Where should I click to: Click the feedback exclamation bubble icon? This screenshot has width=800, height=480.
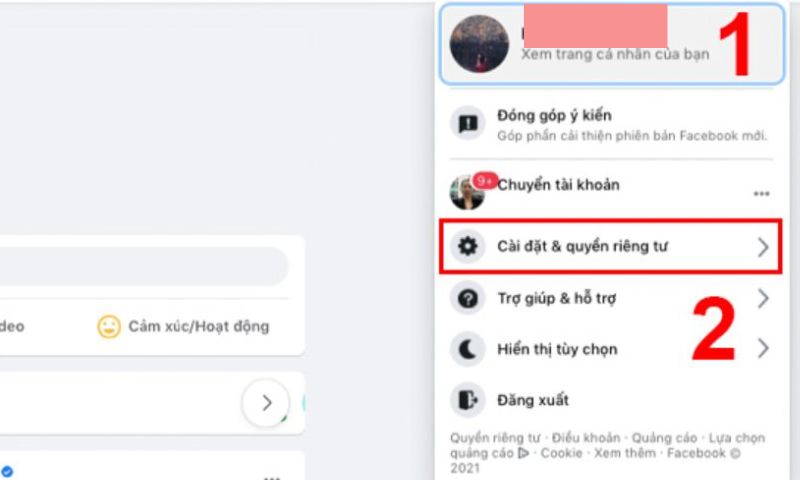(467, 123)
